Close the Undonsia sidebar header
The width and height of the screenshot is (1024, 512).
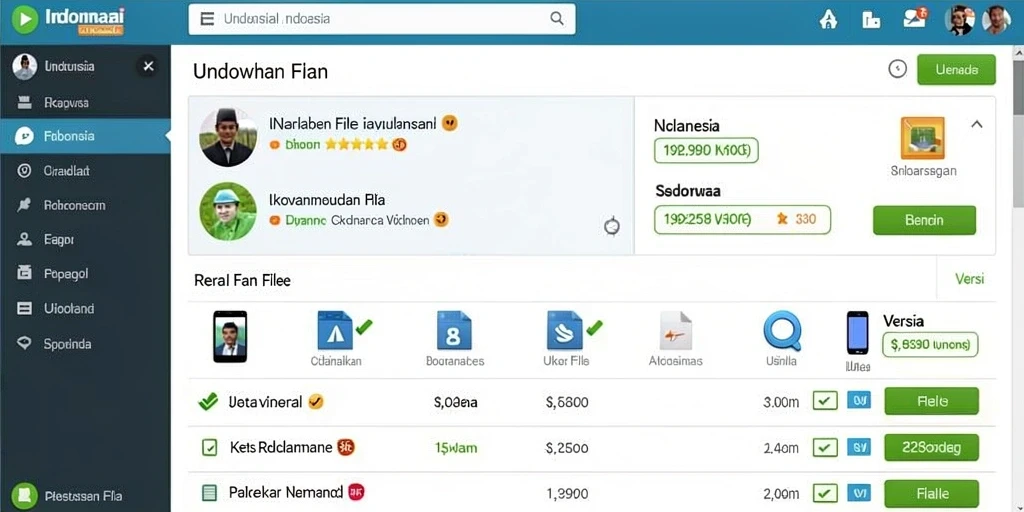pyautogui.click(x=148, y=66)
